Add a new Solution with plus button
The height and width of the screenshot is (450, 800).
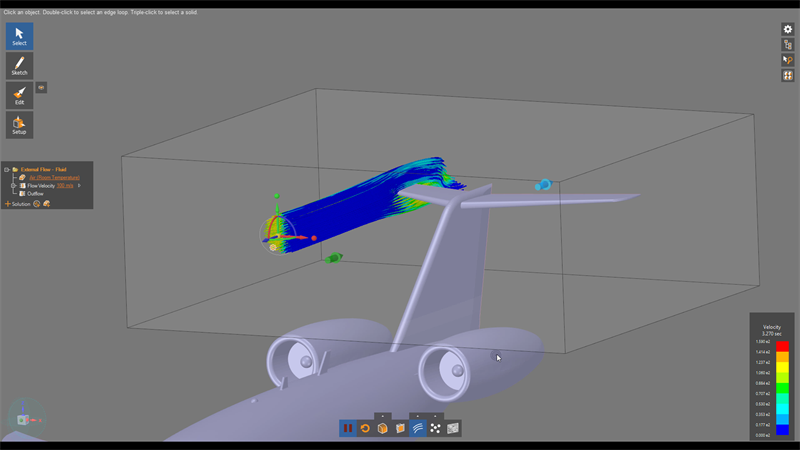[7, 204]
